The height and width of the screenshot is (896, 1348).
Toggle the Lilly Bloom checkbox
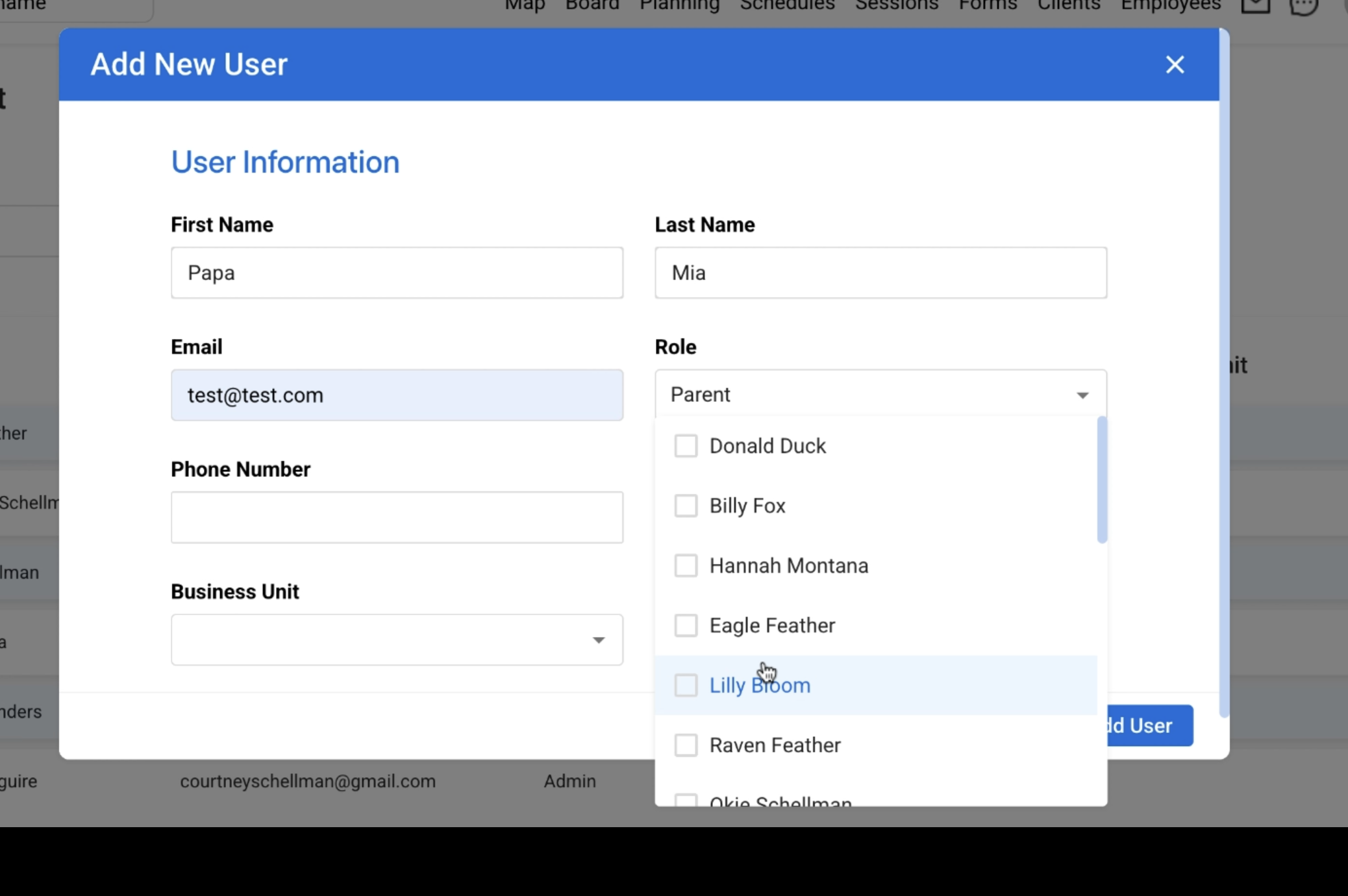tap(686, 685)
